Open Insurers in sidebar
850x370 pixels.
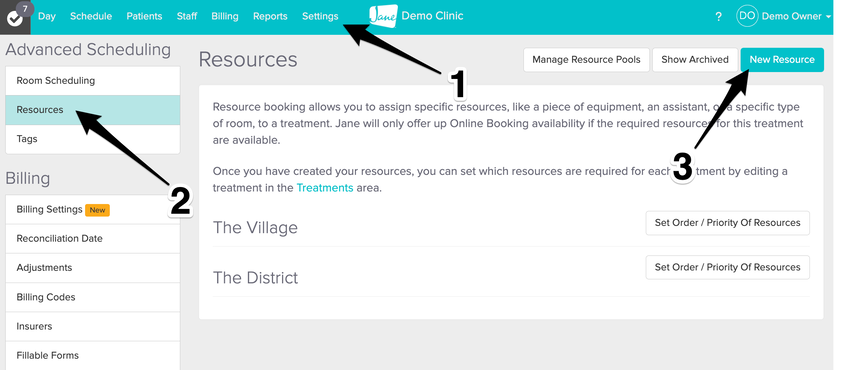[93, 327]
